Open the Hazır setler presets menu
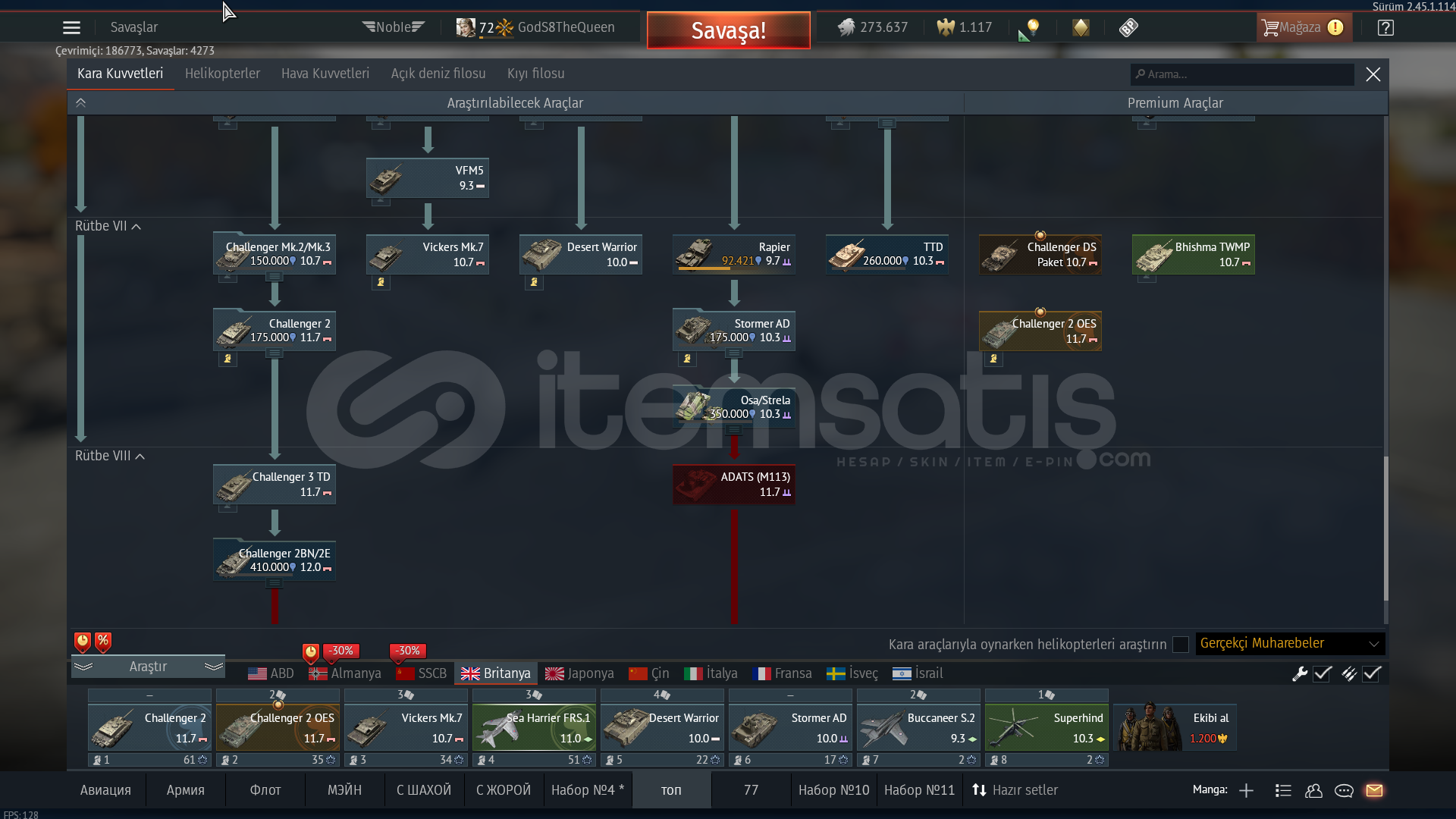Image resolution: width=1456 pixels, height=819 pixels. (1015, 790)
